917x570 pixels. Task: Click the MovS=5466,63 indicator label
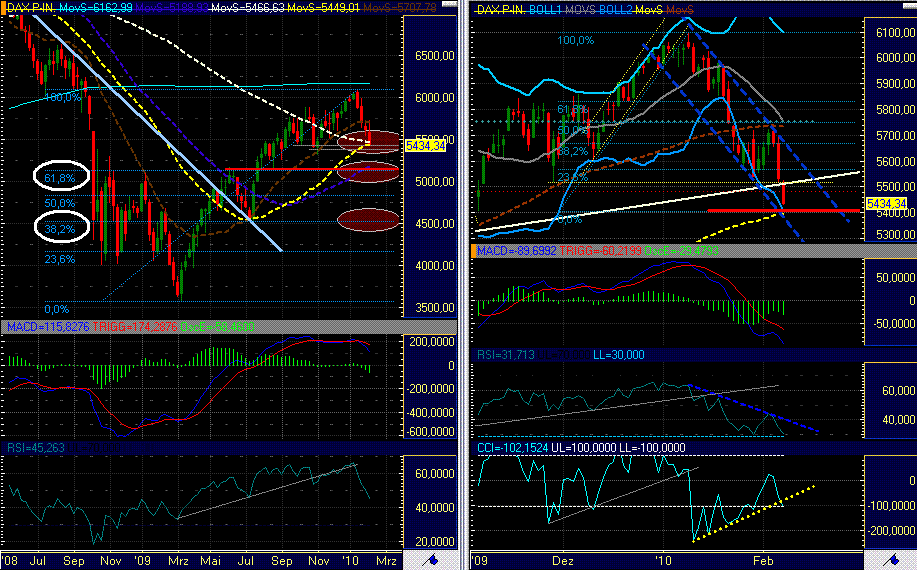[248, 8]
